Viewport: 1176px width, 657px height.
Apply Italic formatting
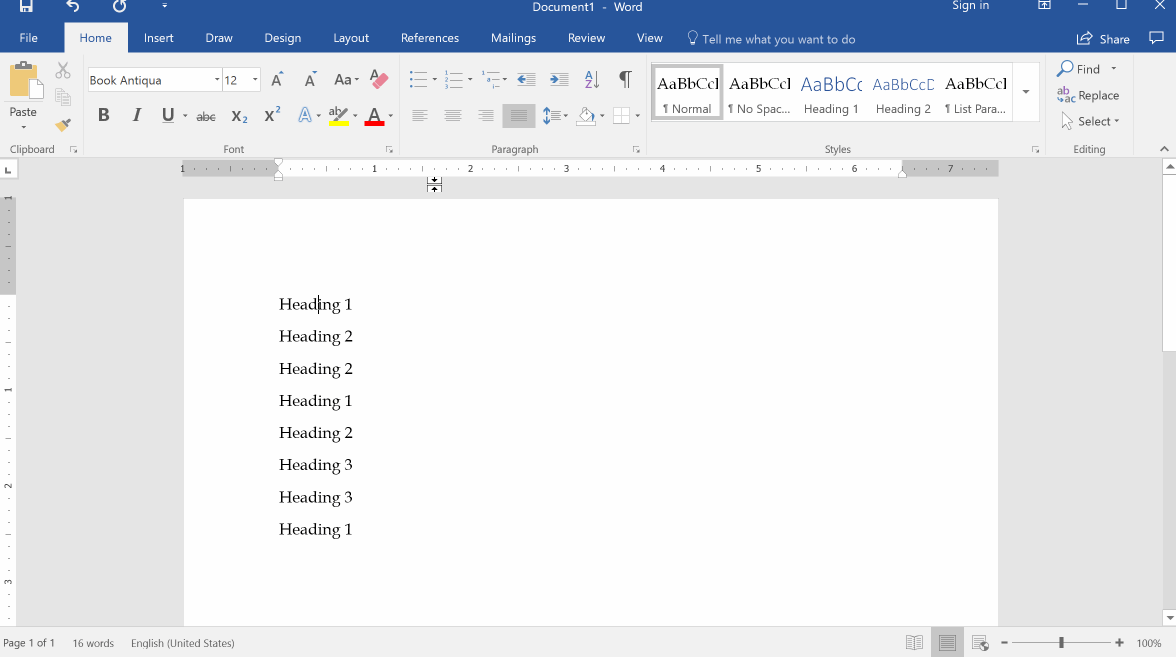[x=136, y=115]
